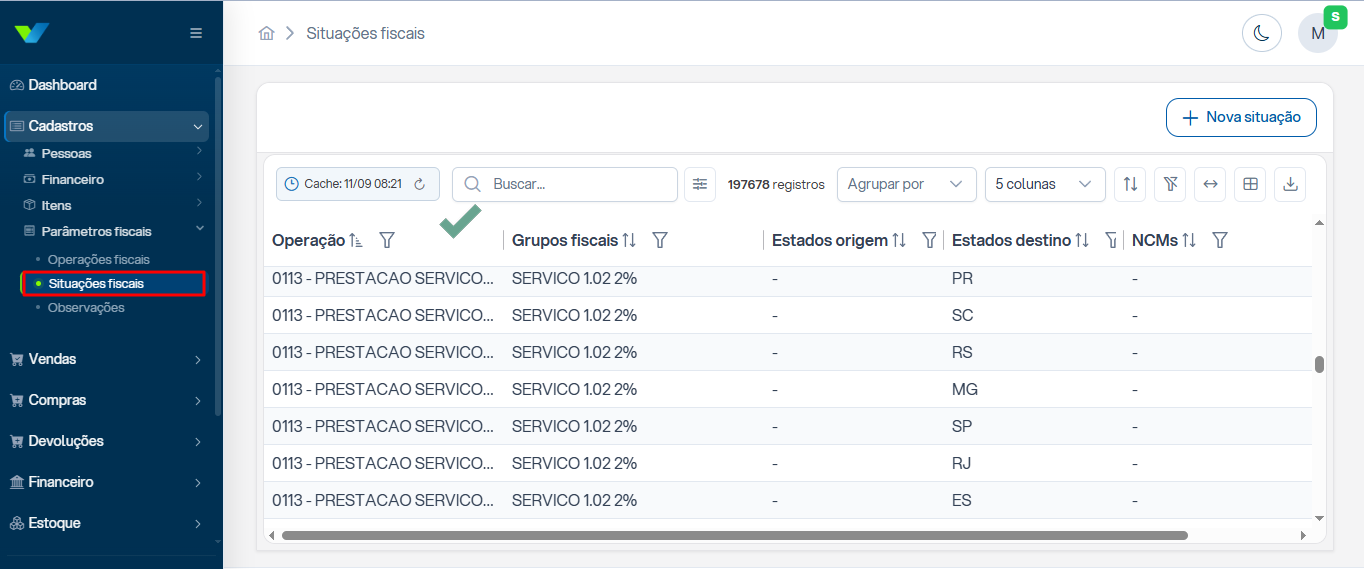Sort the Estados destino column

click(x=1081, y=240)
